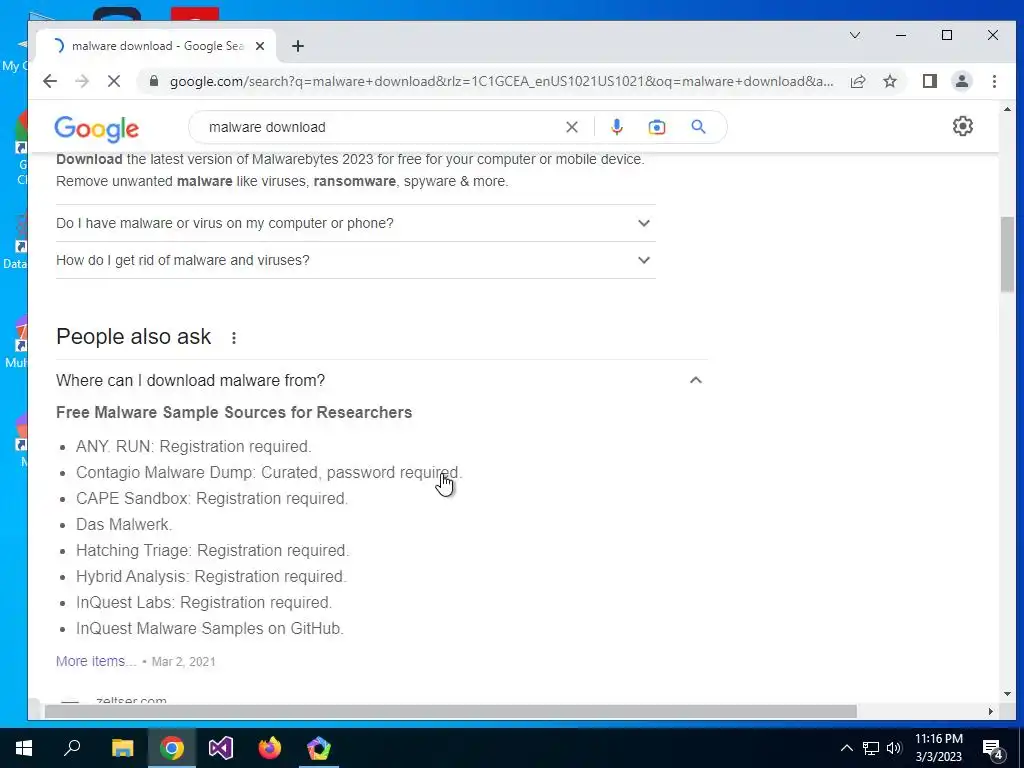Stop loading the page

point(114,81)
